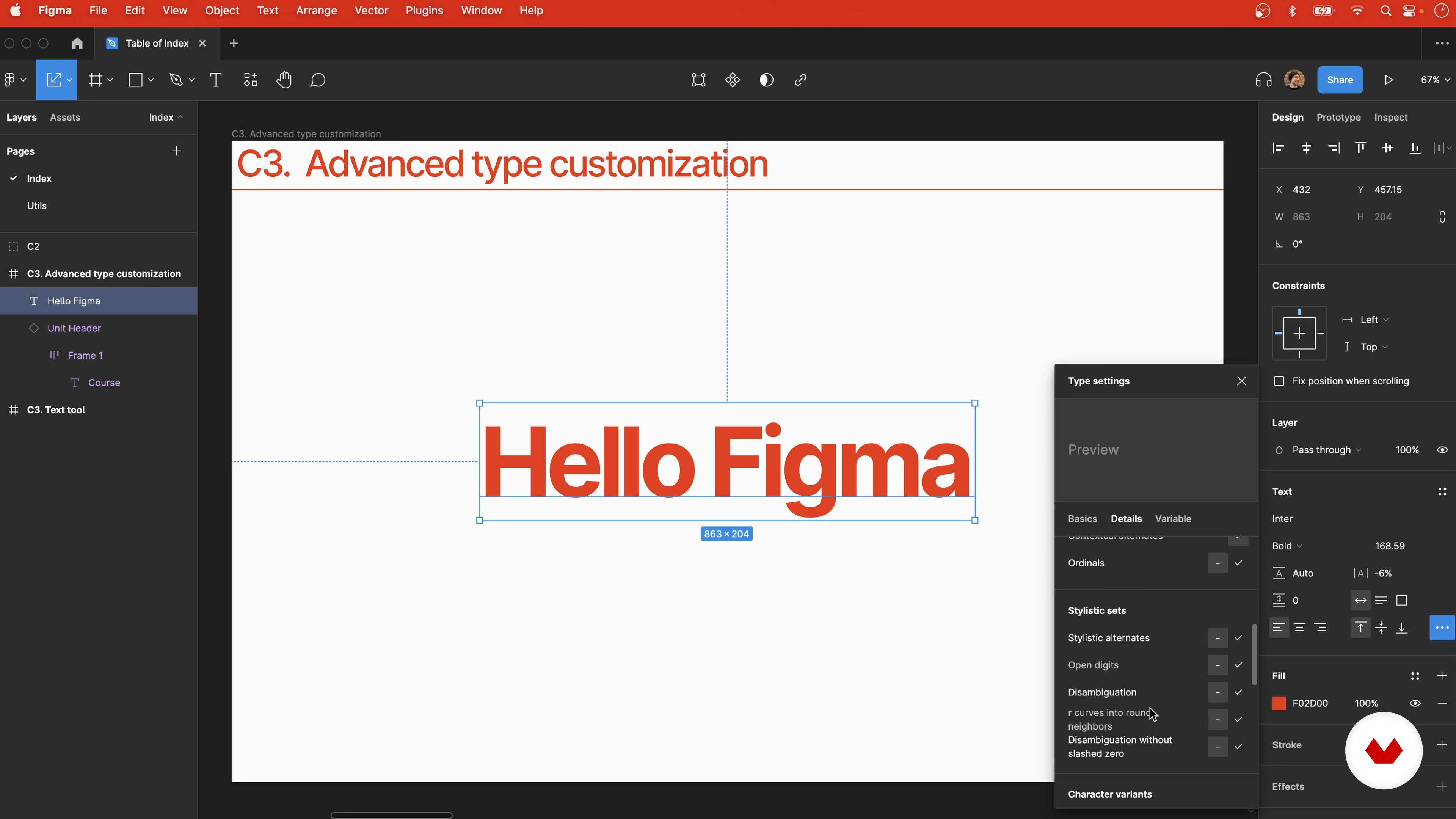This screenshot has width=1456, height=819.
Task: Select the Text tool
Action: point(216,80)
